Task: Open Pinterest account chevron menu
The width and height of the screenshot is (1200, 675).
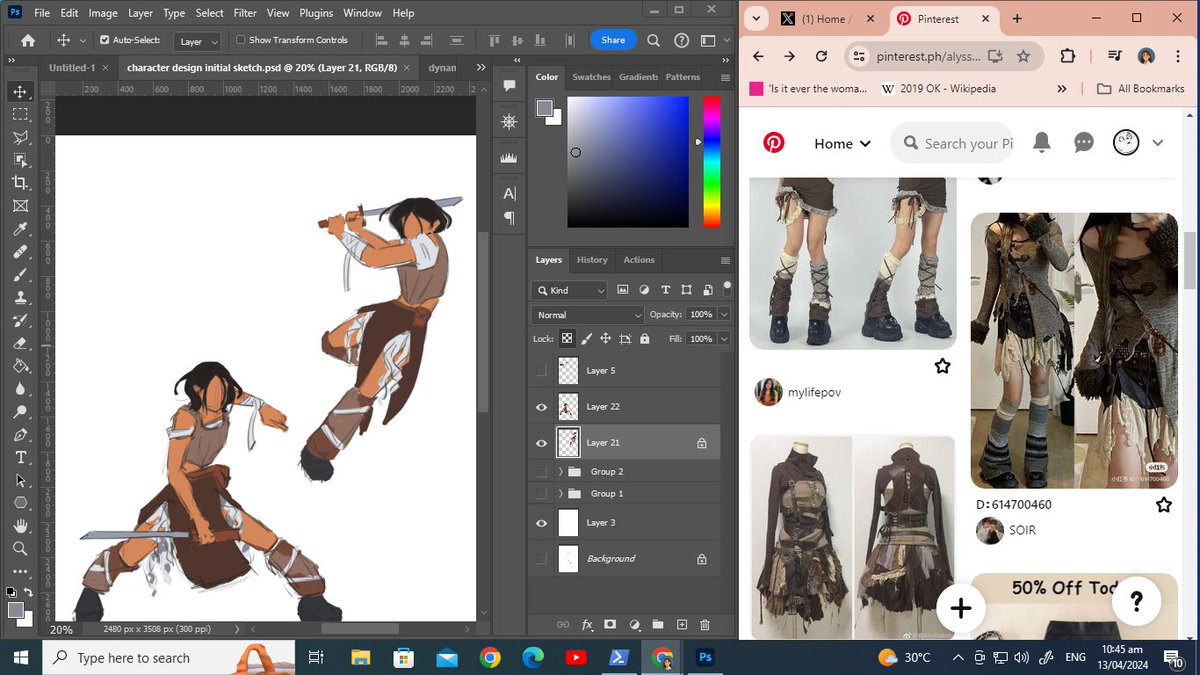Action: [x=1157, y=143]
